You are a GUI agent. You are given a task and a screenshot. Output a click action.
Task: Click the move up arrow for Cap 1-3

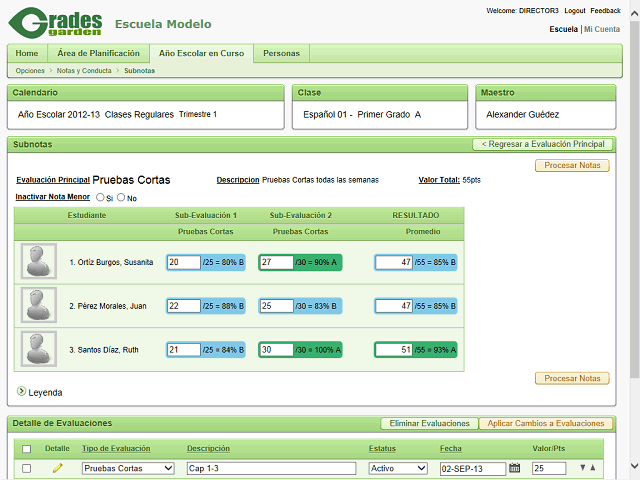tap(594, 468)
